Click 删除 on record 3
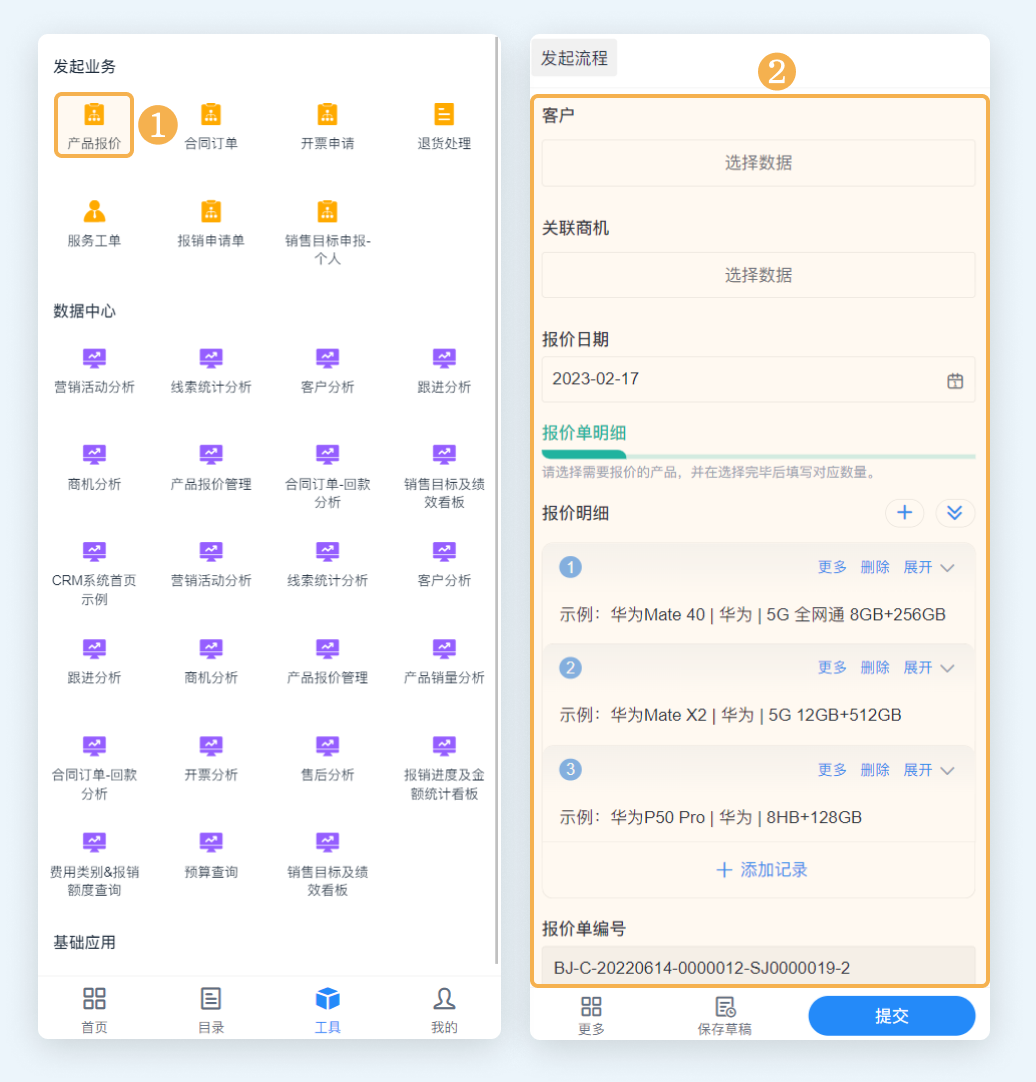Viewport: 1036px width, 1082px height. coord(874,769)
